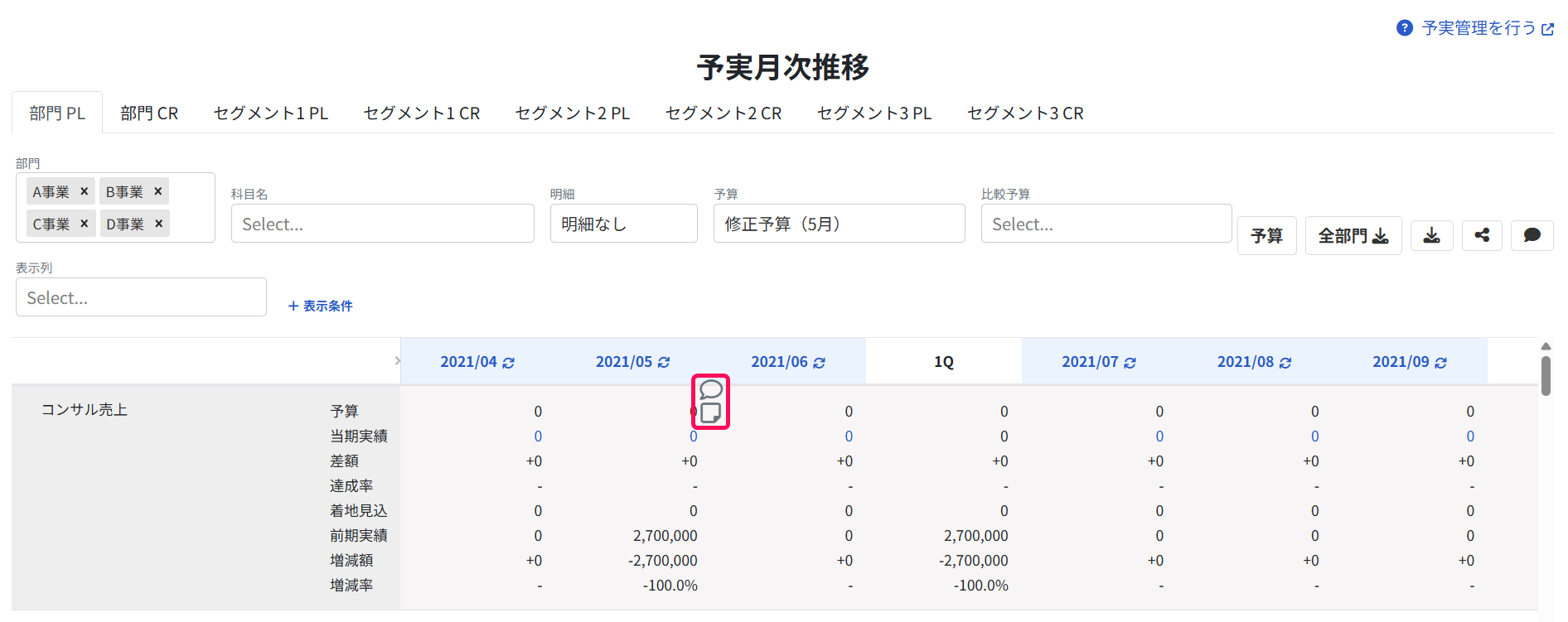Remove the A事業 department tag
The height and width of the screenshot is (622, 1568).
pyautogui.click(x=84, y=191)
